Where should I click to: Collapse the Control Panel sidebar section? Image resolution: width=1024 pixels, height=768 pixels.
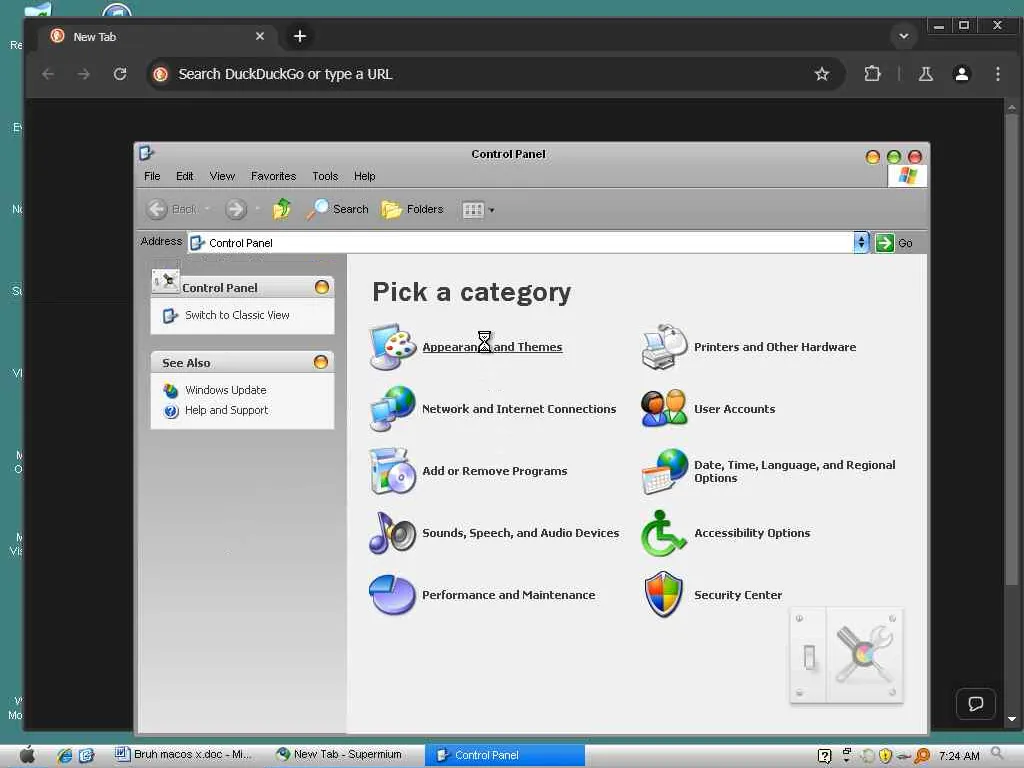pyautogui.click(x=322, y=287)
